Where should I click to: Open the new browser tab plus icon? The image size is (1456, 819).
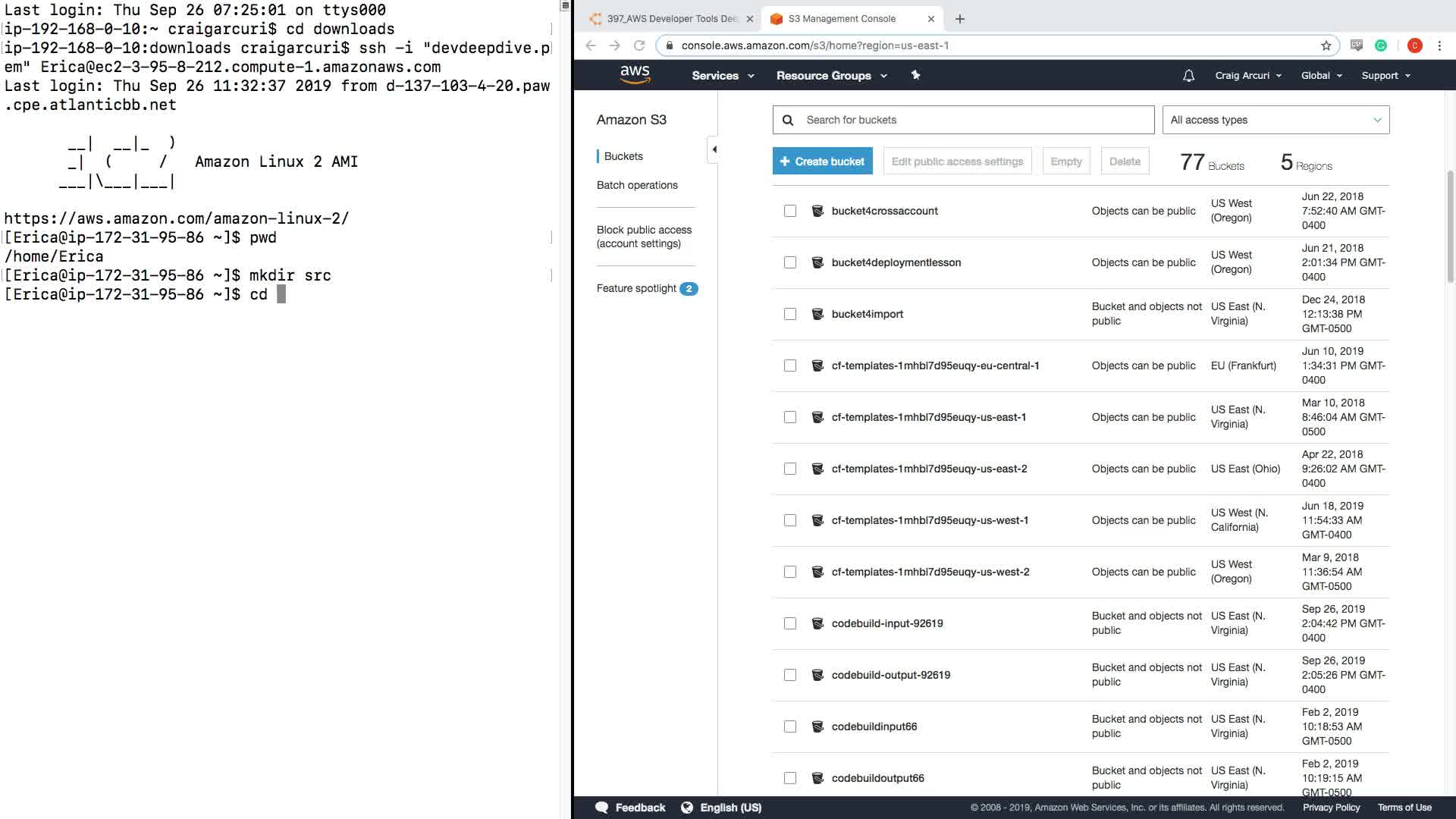(x=960, y=19)
